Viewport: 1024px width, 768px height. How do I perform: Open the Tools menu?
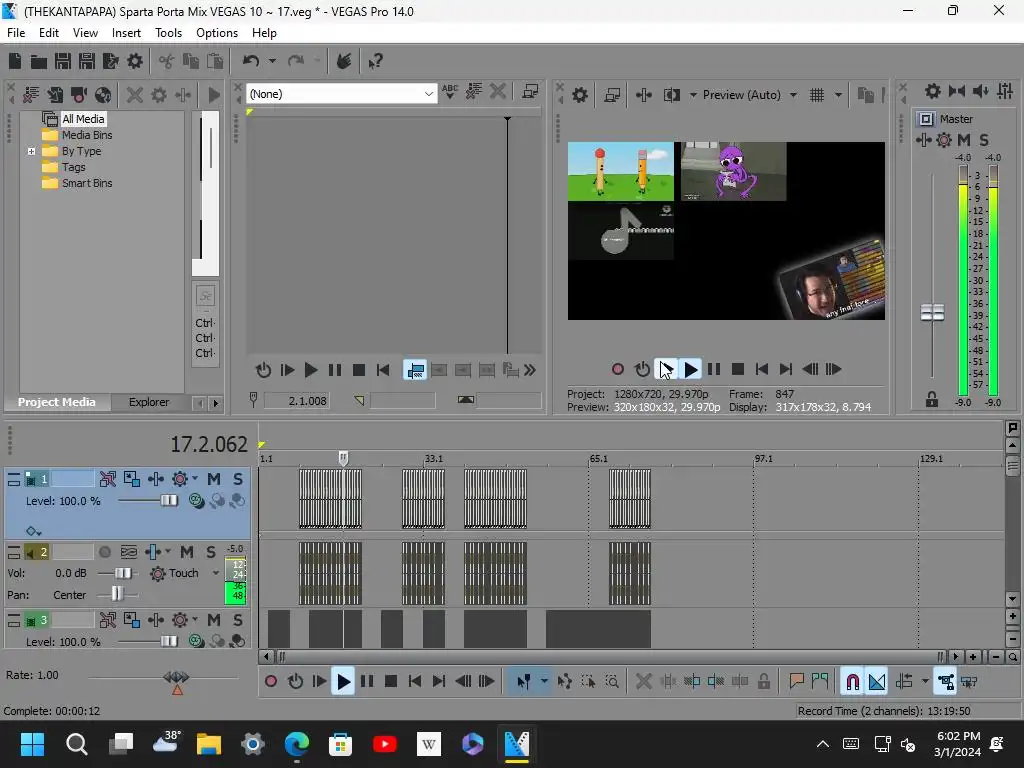coord(168,33)
